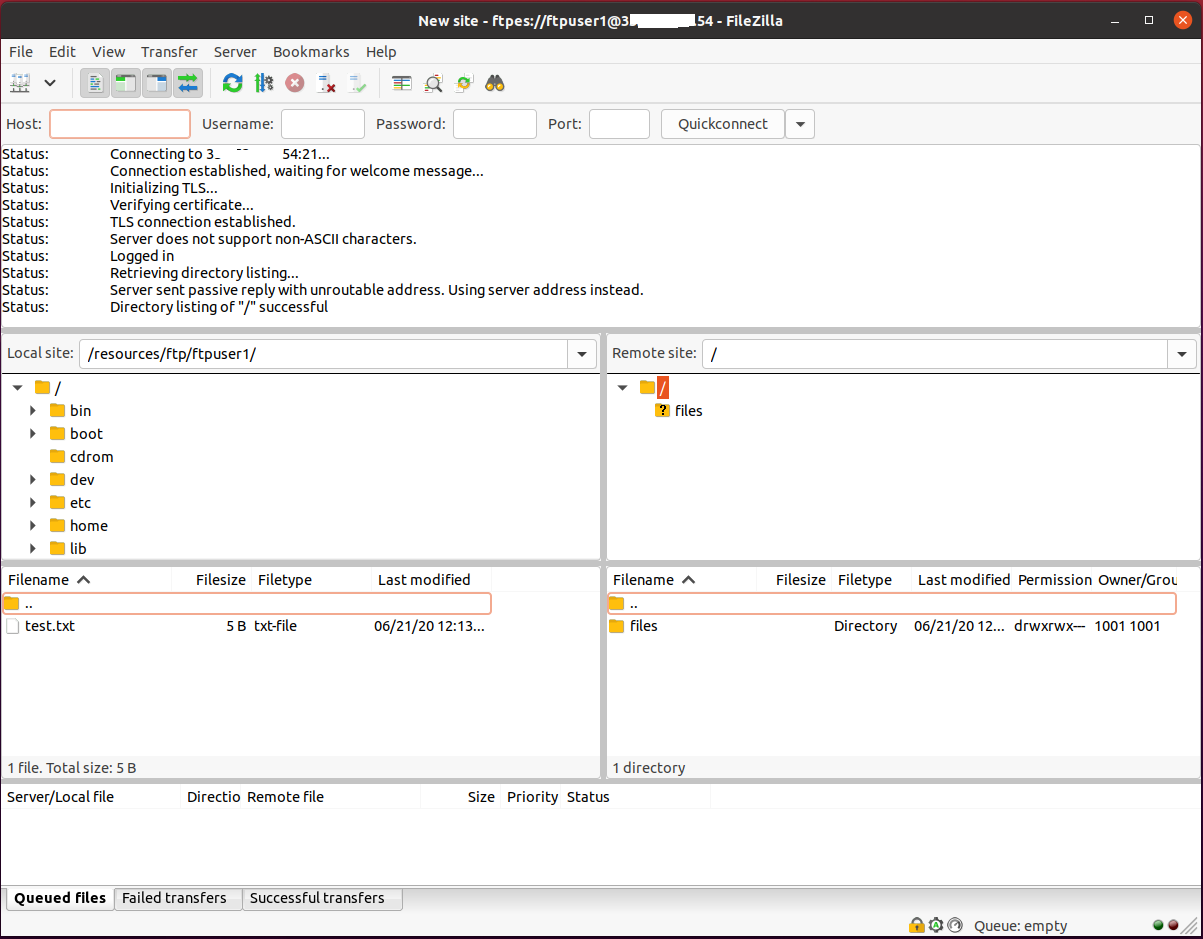This screenshot has width=1203, height=939.
Task: Open the Transfer menu
Action: coord(169,52)
